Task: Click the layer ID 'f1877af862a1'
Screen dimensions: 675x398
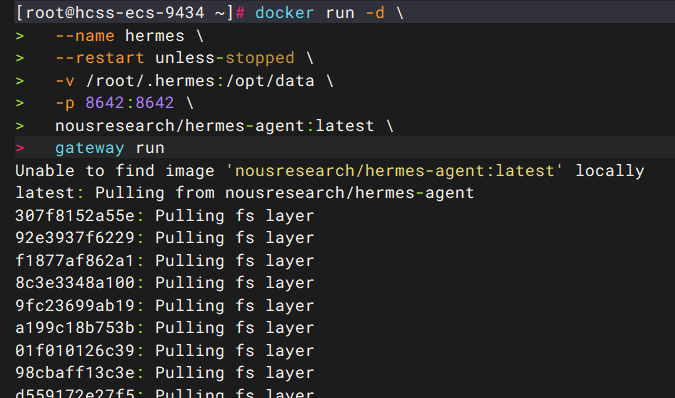Action: (x=74, y=260)
